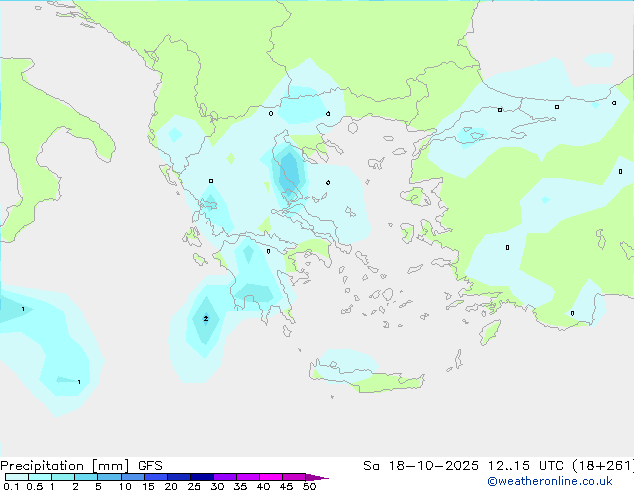Click the lightest cyan 0.1–0.5 mm legend swatch
This screenshot has width=634, height=490.
(x=17, y=477)
